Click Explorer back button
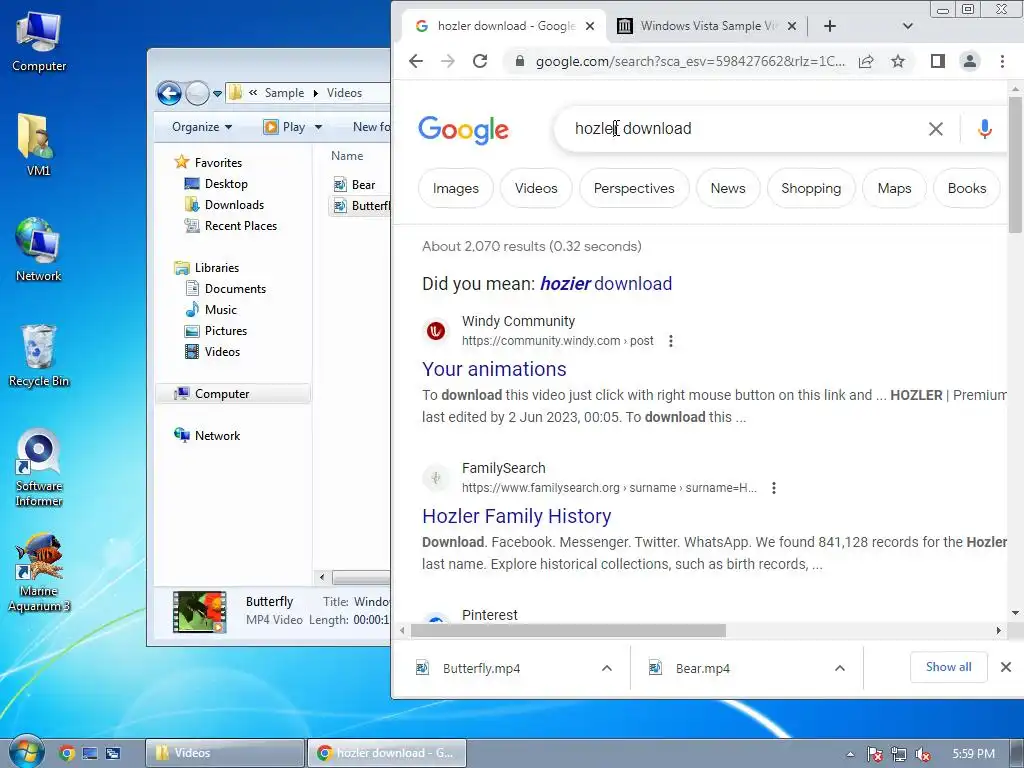 click(169, 93)
